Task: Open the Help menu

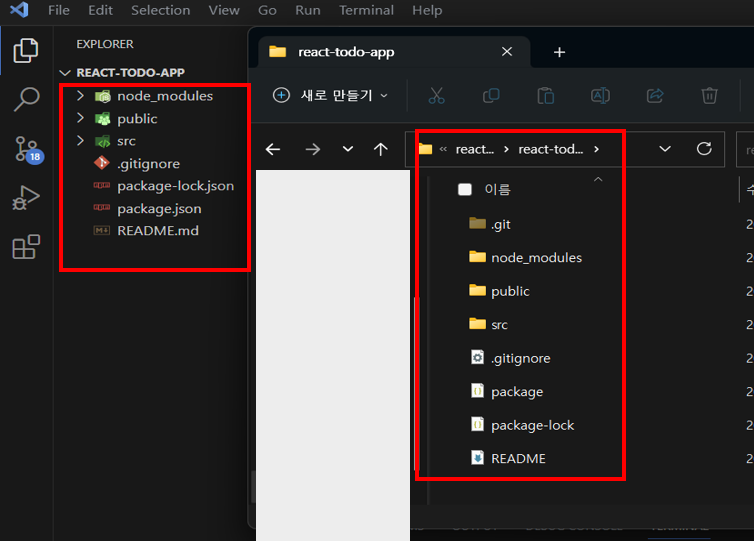Action: click(x=427, y=10)
